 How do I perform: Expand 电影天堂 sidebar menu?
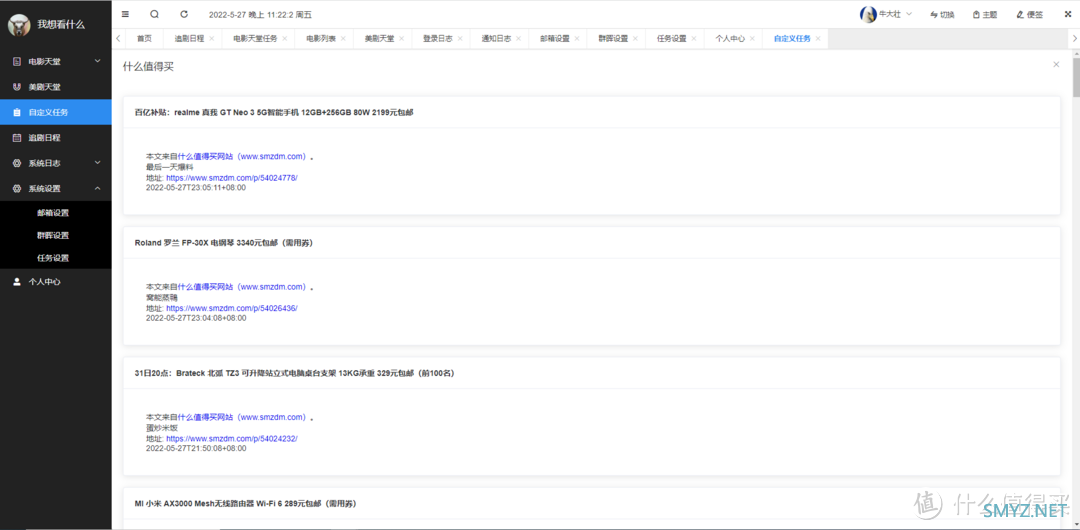(56, 61)
